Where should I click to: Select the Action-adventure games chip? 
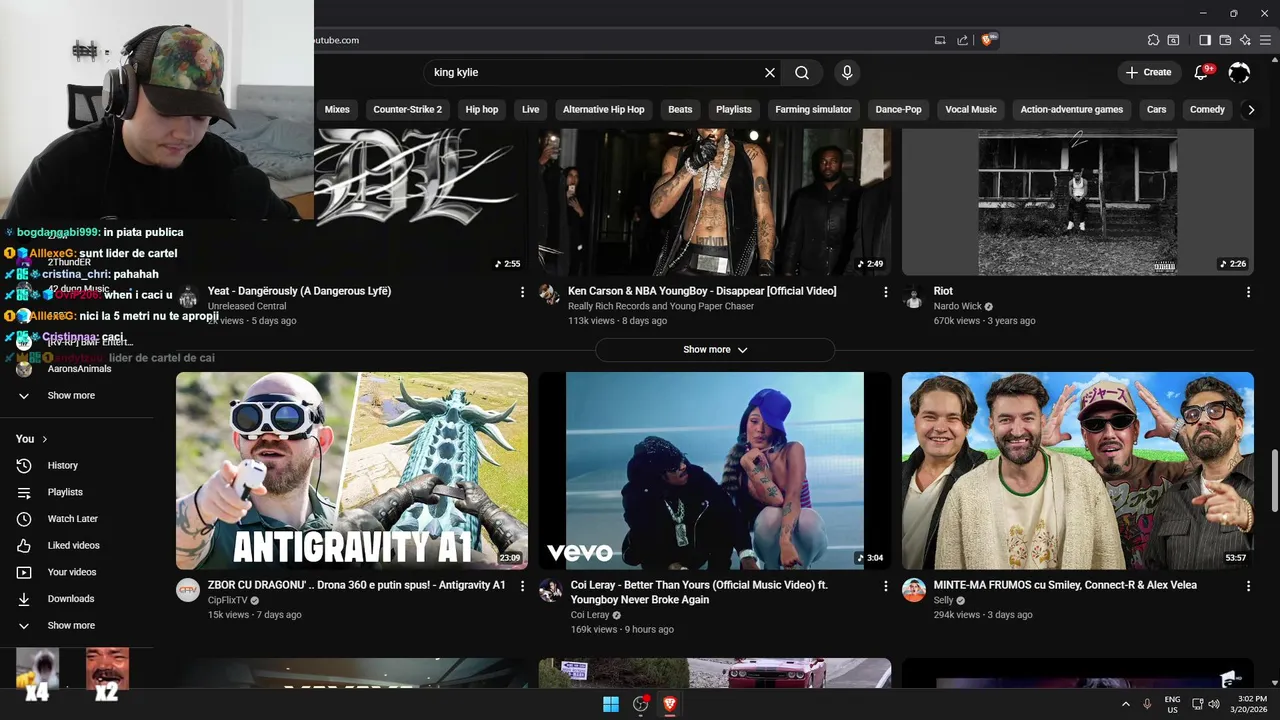click(1072, 110)
